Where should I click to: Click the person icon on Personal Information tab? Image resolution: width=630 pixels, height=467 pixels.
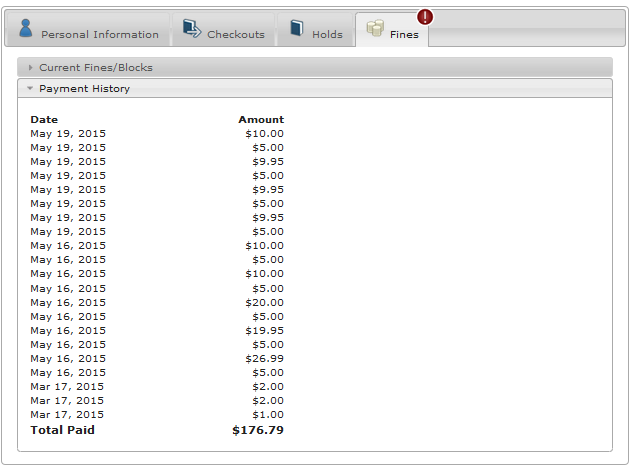click(26, 29)
